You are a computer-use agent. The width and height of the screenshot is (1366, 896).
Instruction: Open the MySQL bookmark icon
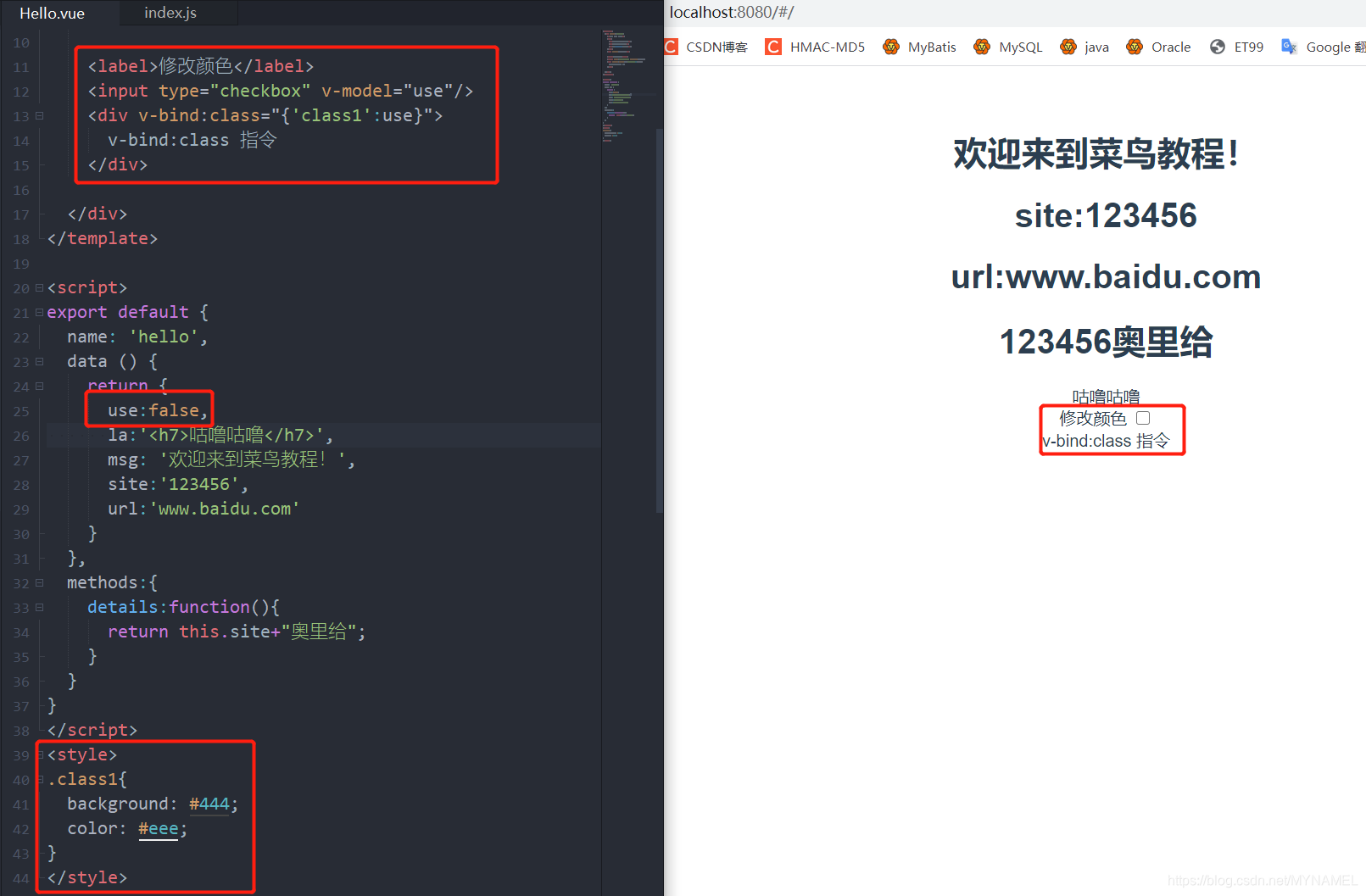click(982, 47)
